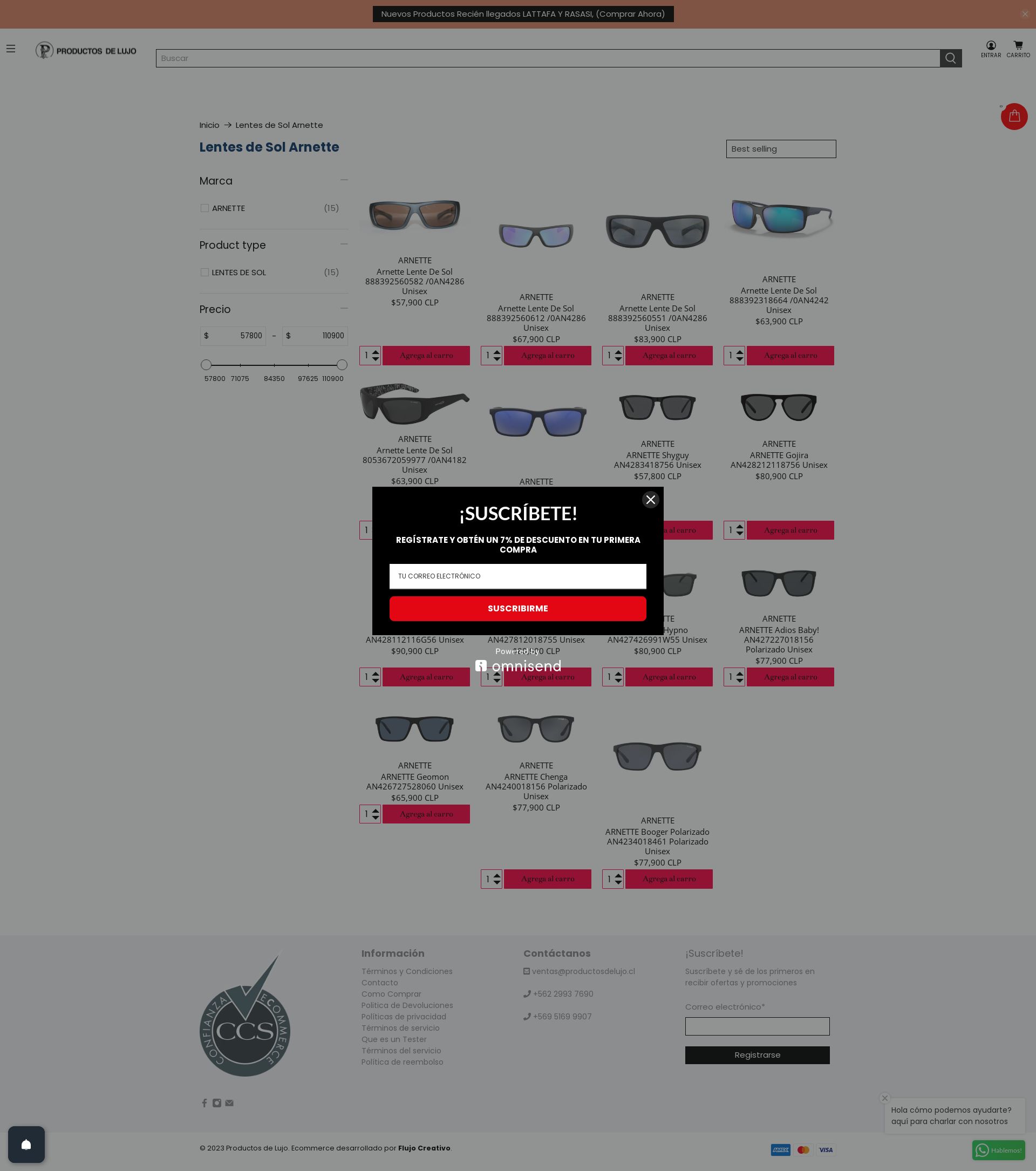Add ARNETTE Gojira to cart
The image size is (1036, 1171).
click(790, 530)
